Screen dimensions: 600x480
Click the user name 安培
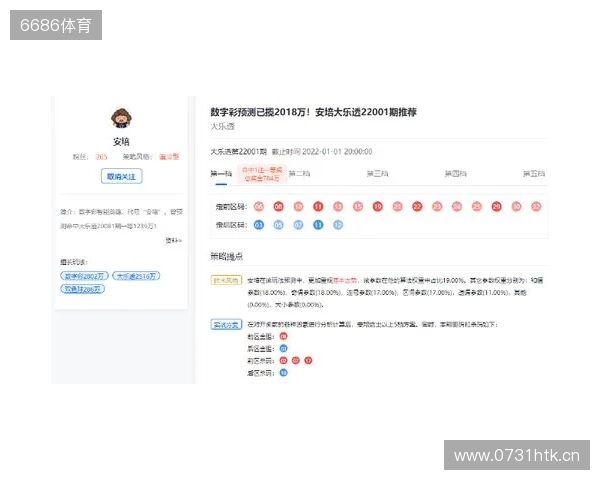(121, 142)
